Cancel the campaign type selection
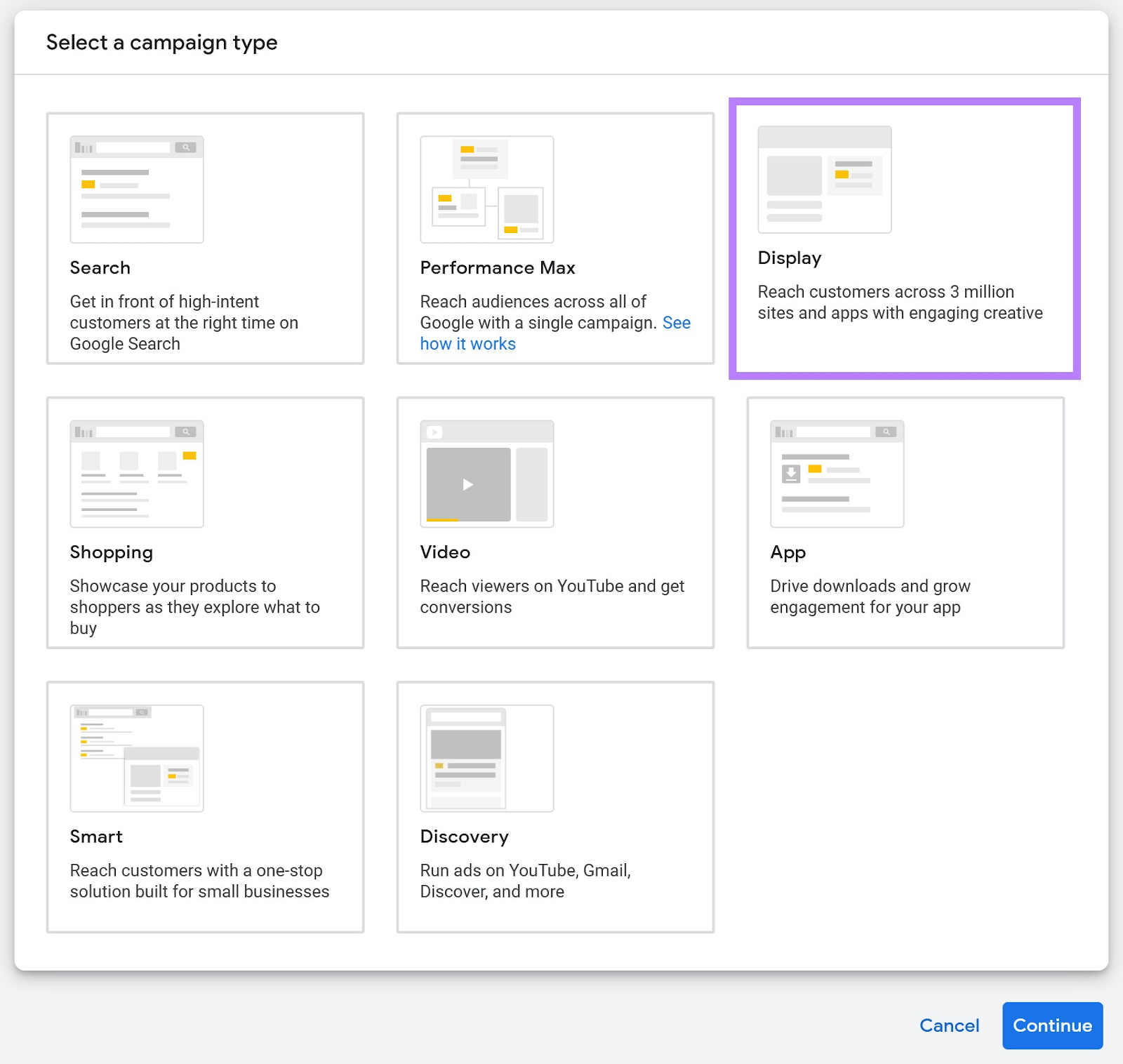The width and height of the screenshot is (1123, 1064). [x=949, y=1025]
